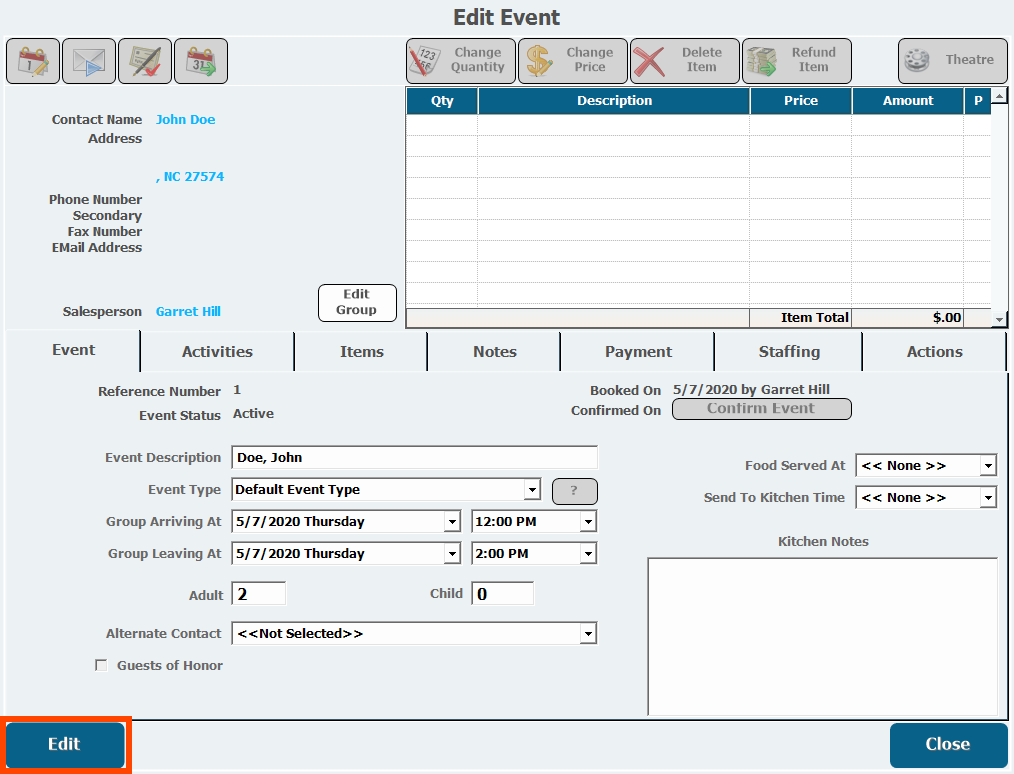Viewport: 1014px width, 774px height.
Task: Open the Theatre button with film reel
Action: click(951, 61)
